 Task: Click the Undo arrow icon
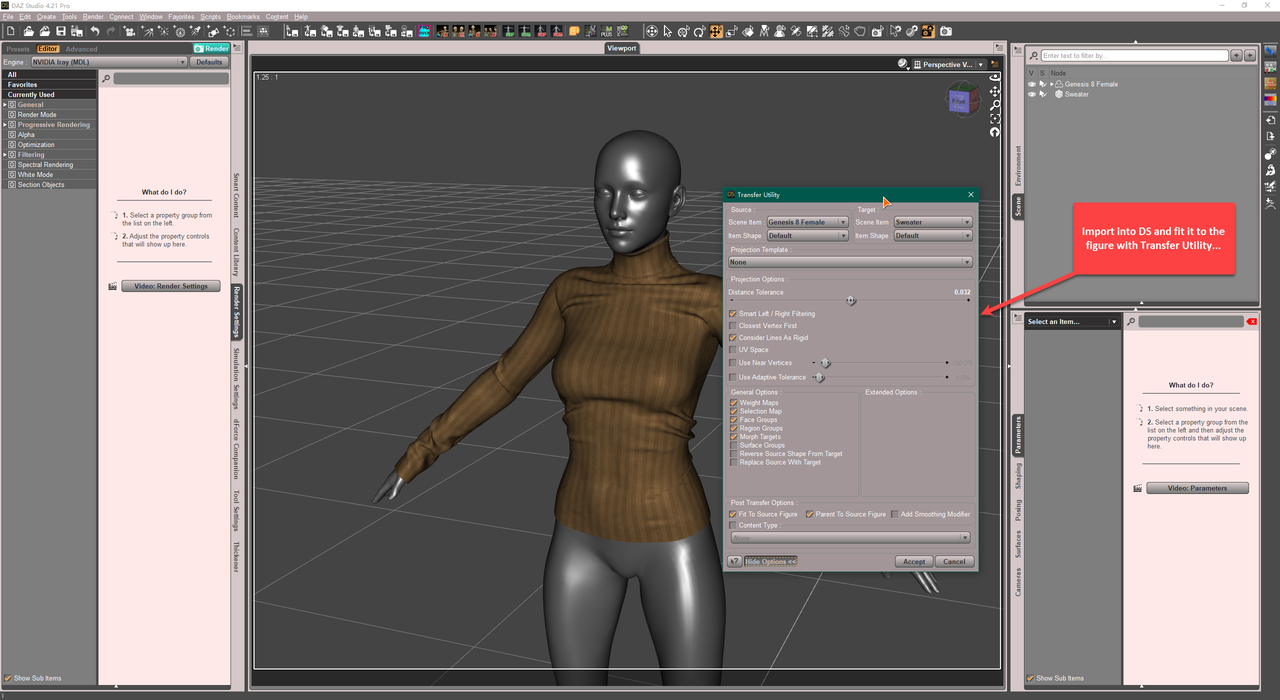click(x=95, y=32)
